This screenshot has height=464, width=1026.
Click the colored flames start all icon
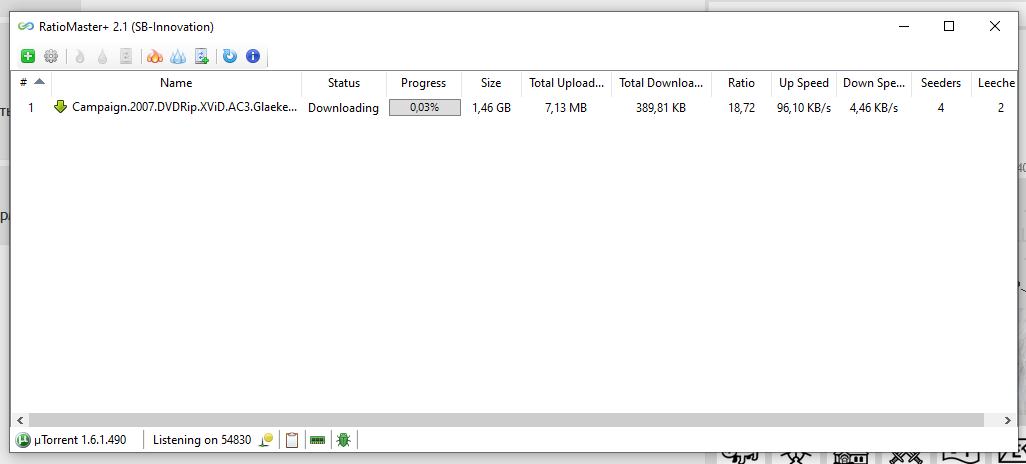click(x=154, y=56)
